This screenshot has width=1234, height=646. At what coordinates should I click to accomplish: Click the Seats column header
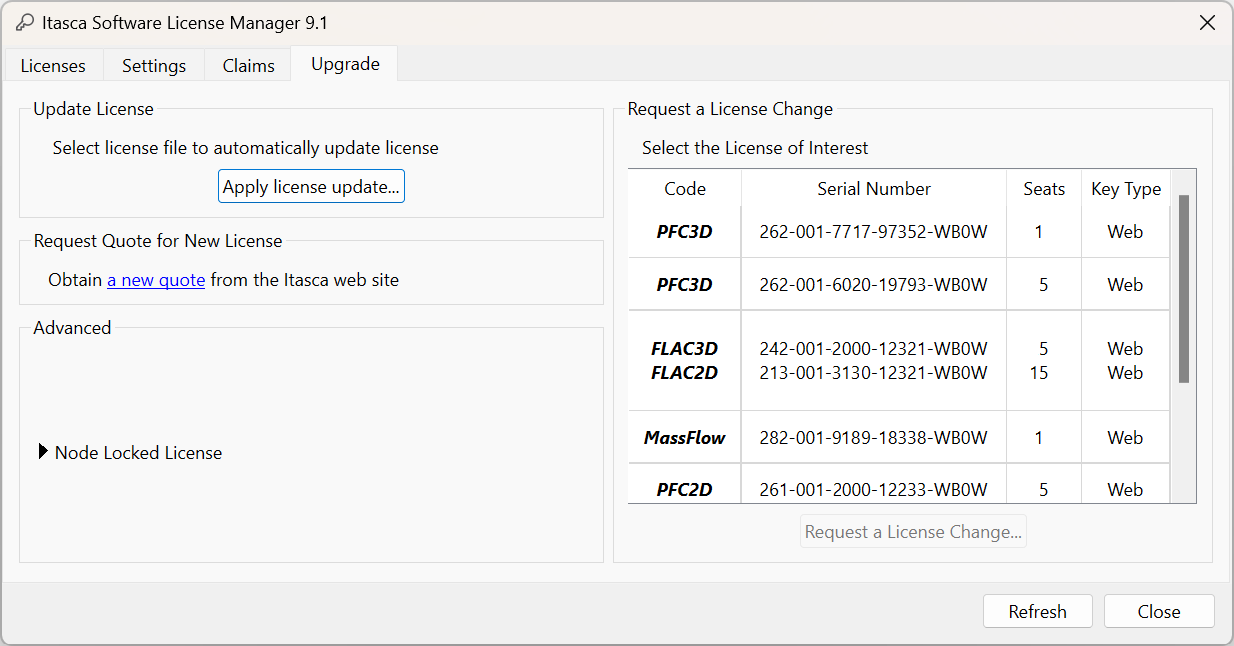click(1044, 189)
